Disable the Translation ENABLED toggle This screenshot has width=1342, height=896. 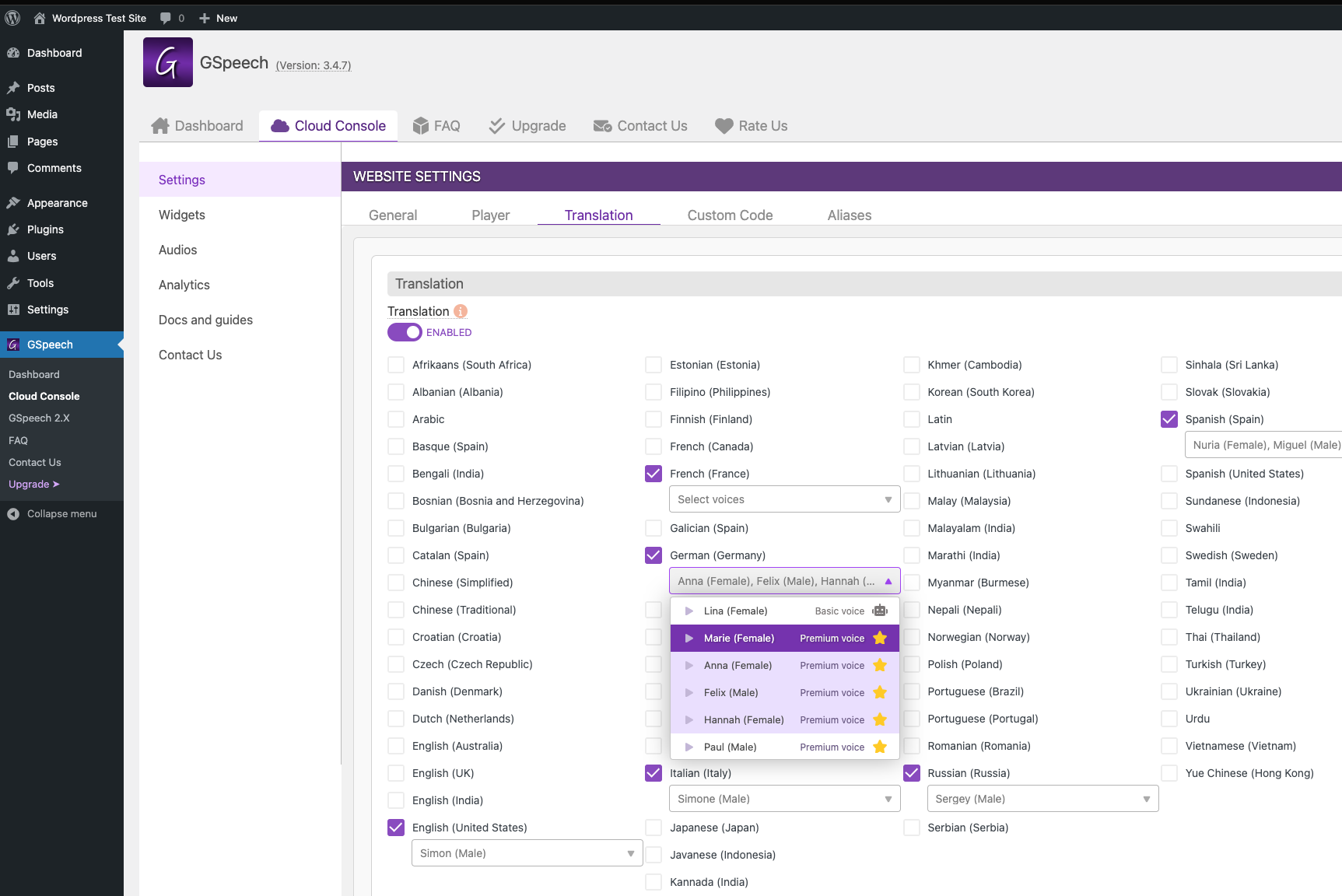[405, 332]
